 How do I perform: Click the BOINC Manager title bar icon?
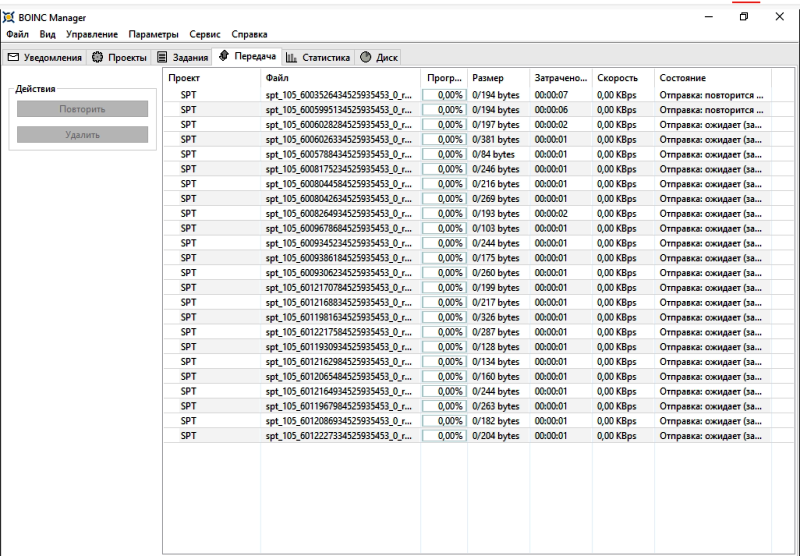point(8,17)
